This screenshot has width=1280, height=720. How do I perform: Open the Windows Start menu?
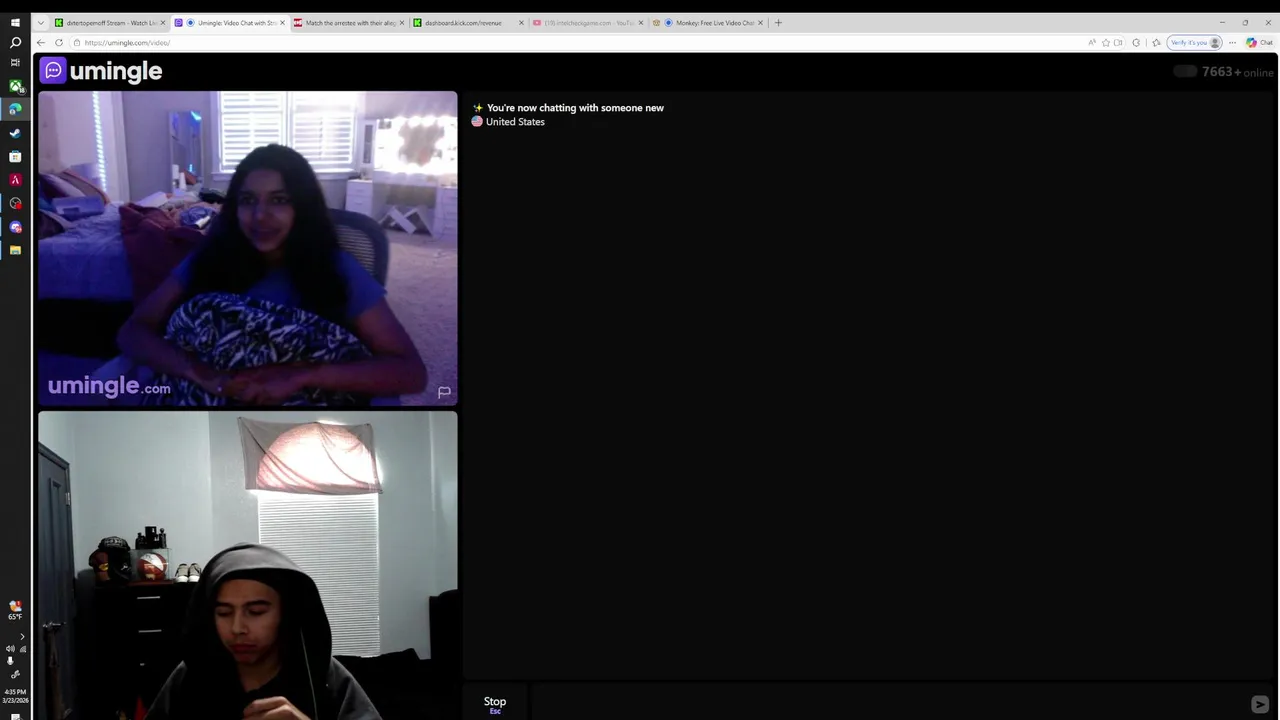15,22
